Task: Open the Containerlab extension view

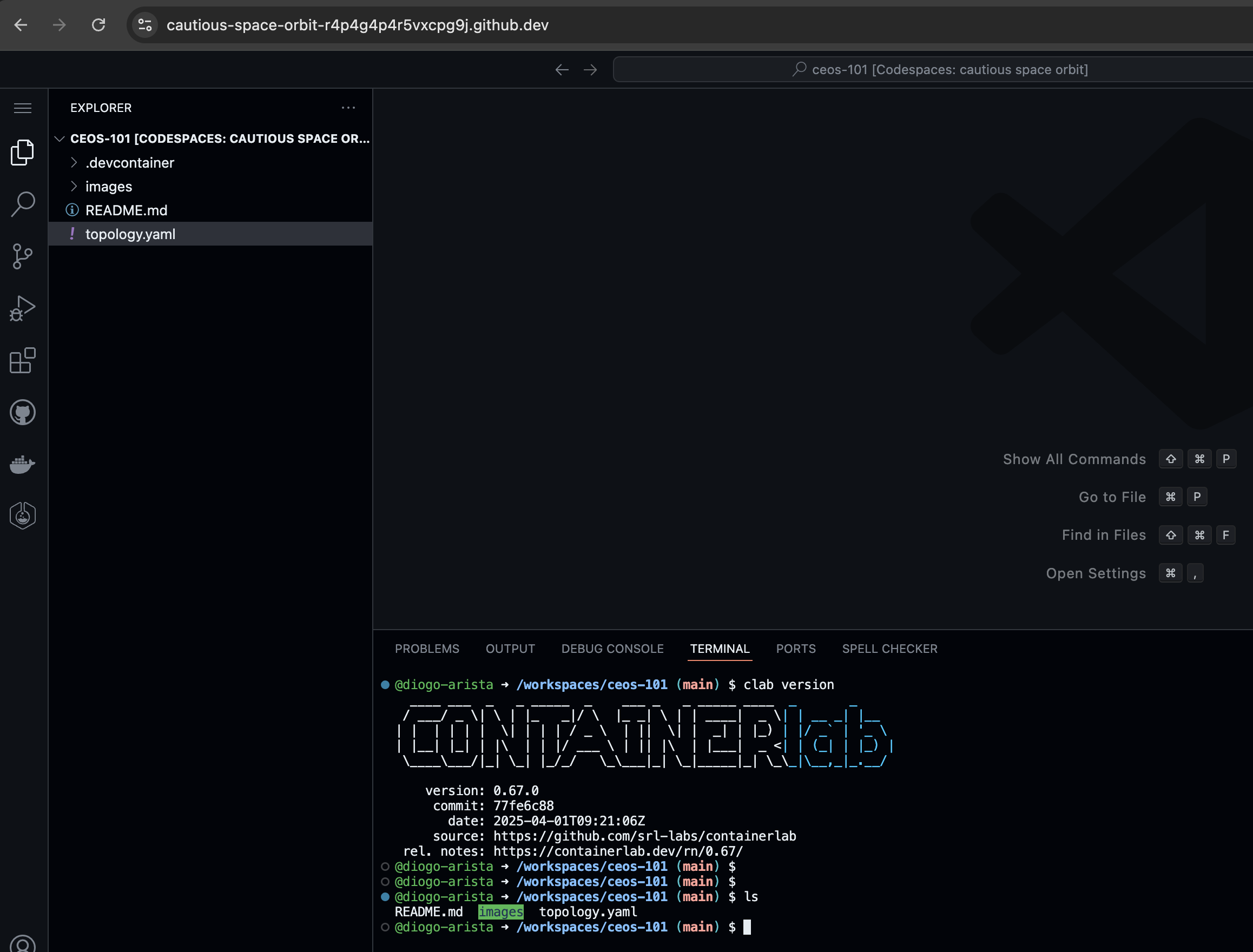Action: (23, 515)
